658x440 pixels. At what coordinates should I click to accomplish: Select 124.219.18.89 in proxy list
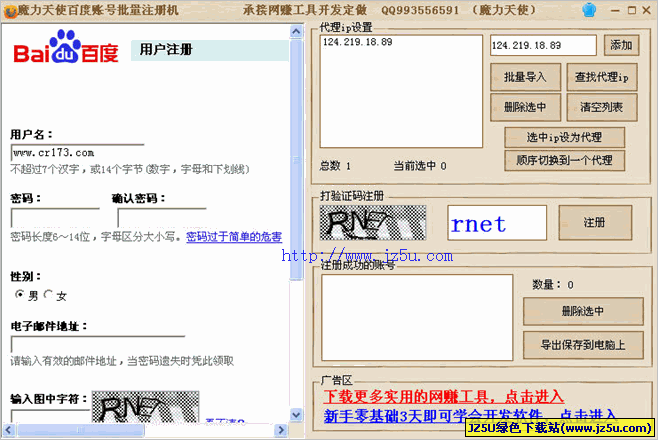[358, 42]
